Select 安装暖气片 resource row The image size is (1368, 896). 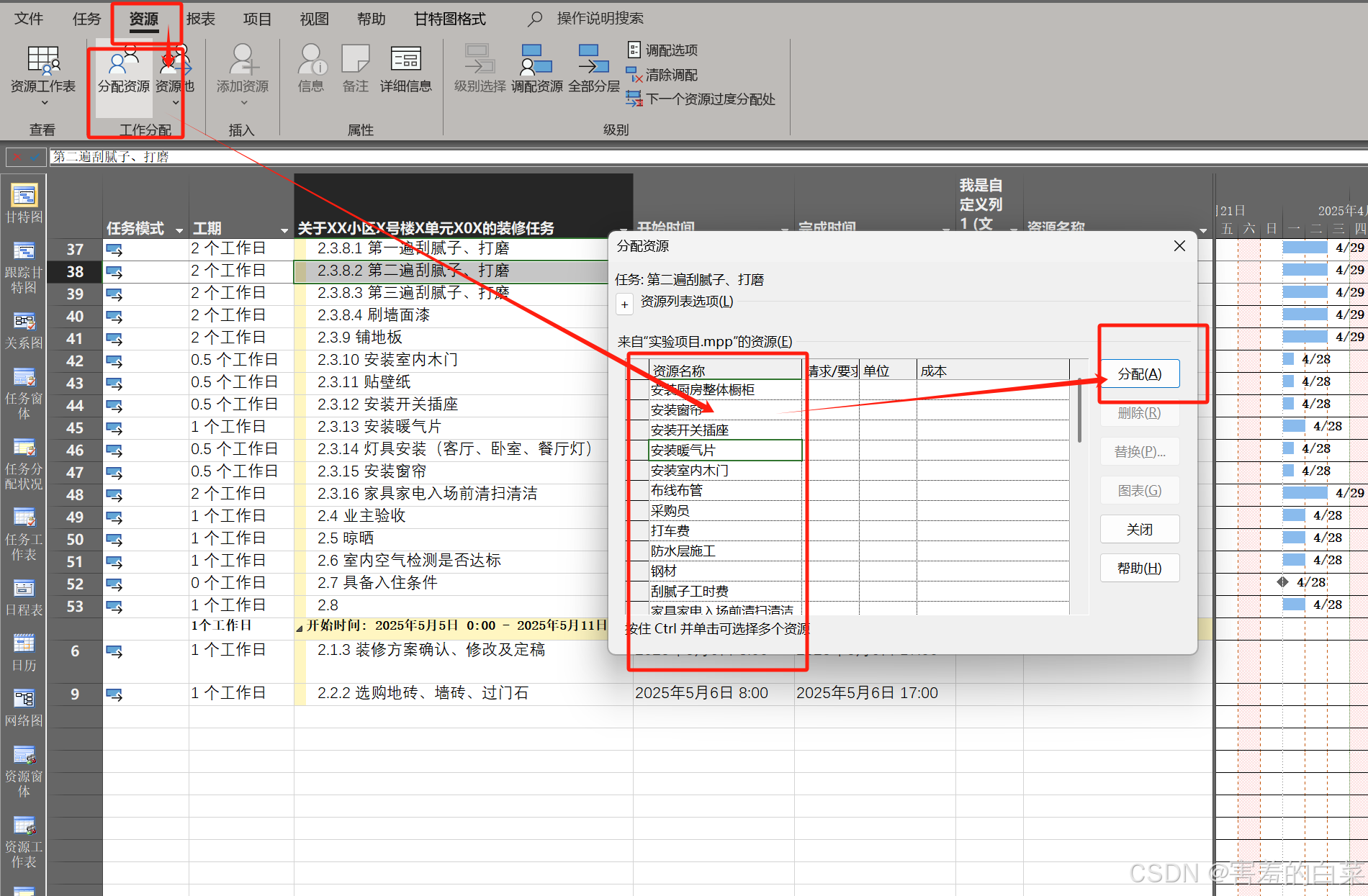pos(725,451)
